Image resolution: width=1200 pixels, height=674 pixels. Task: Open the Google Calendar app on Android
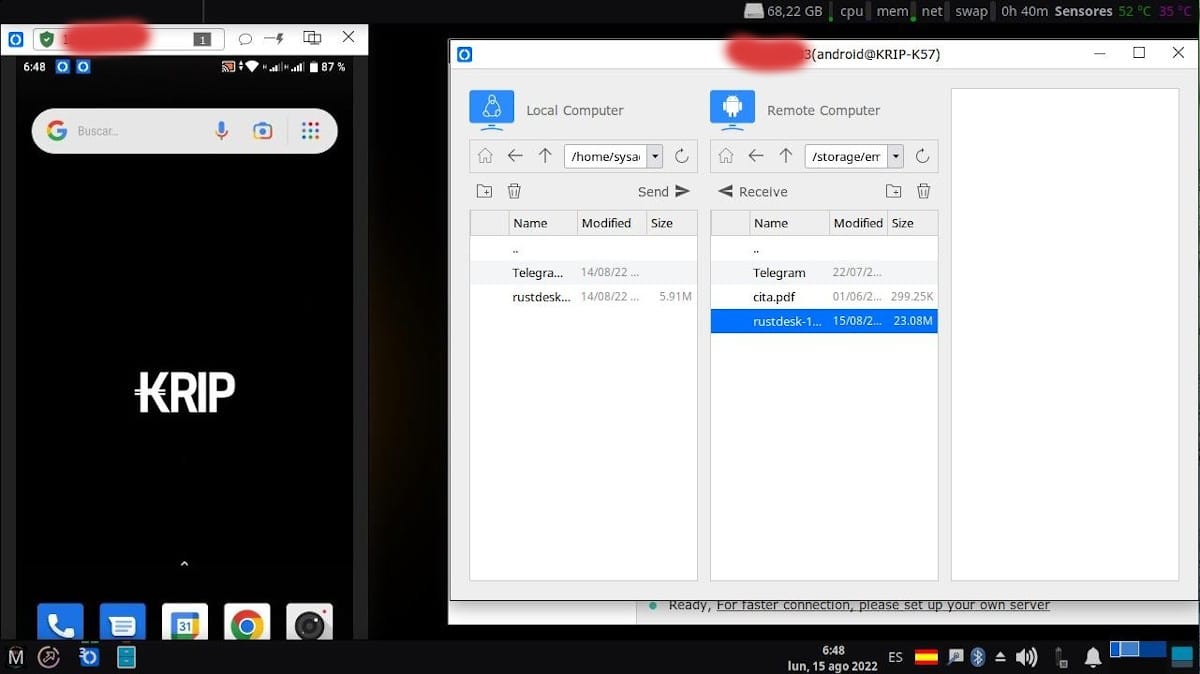click(x=185, y=622)
